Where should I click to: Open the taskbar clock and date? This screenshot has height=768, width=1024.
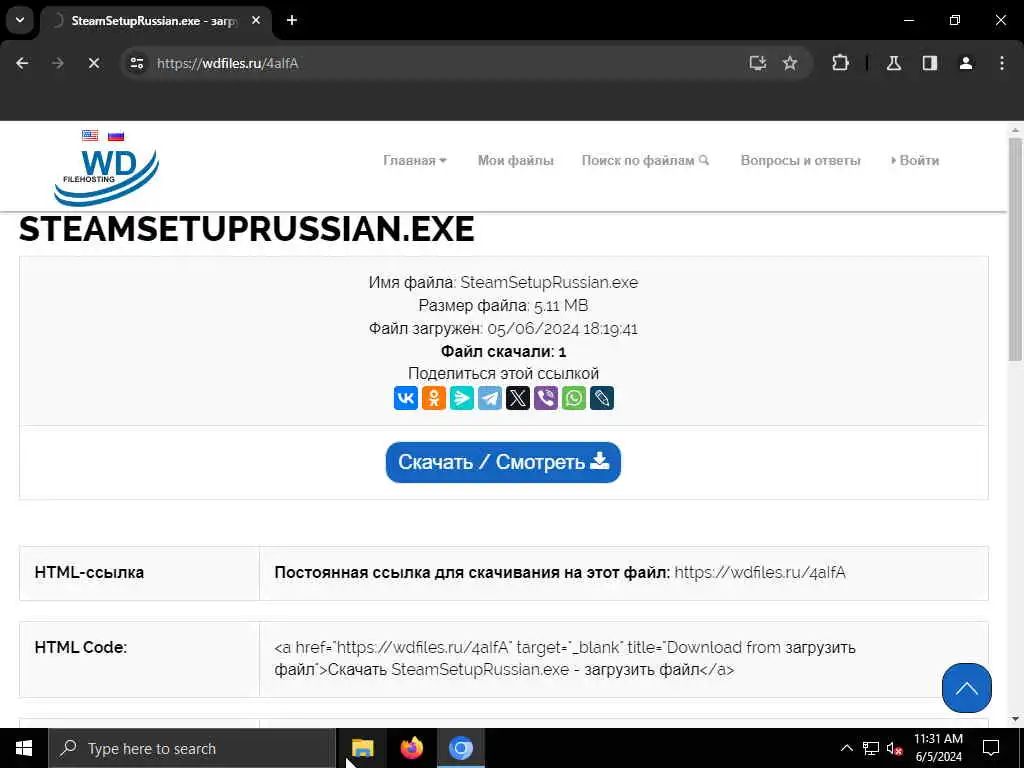[938, 748]
